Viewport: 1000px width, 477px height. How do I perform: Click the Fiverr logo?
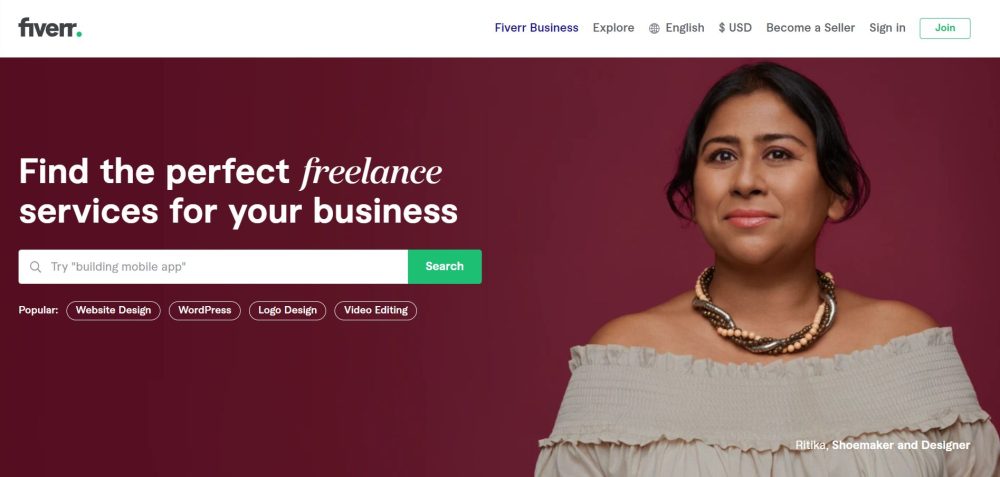50,28
